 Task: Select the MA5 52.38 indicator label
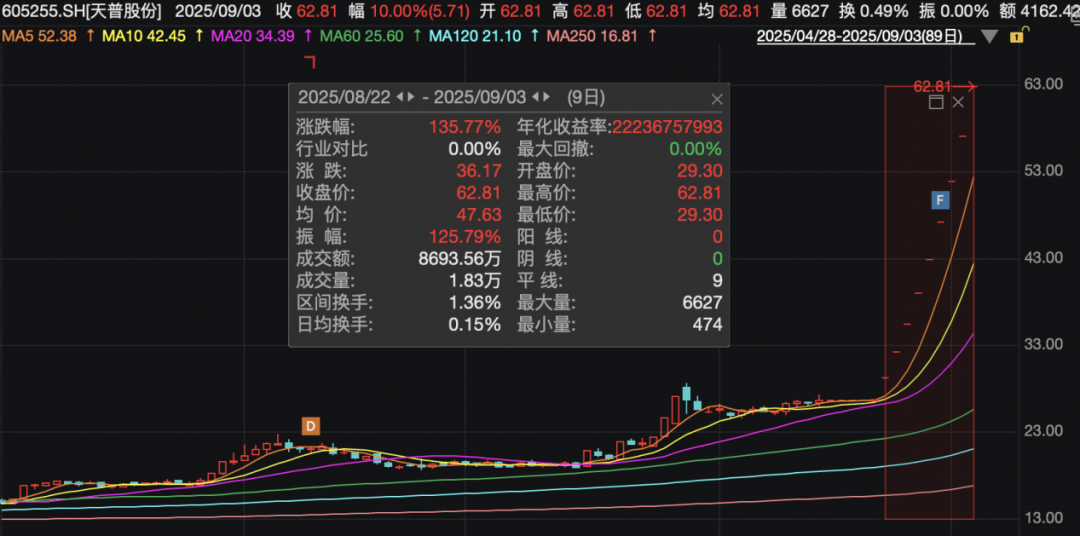tap(38, 37)
